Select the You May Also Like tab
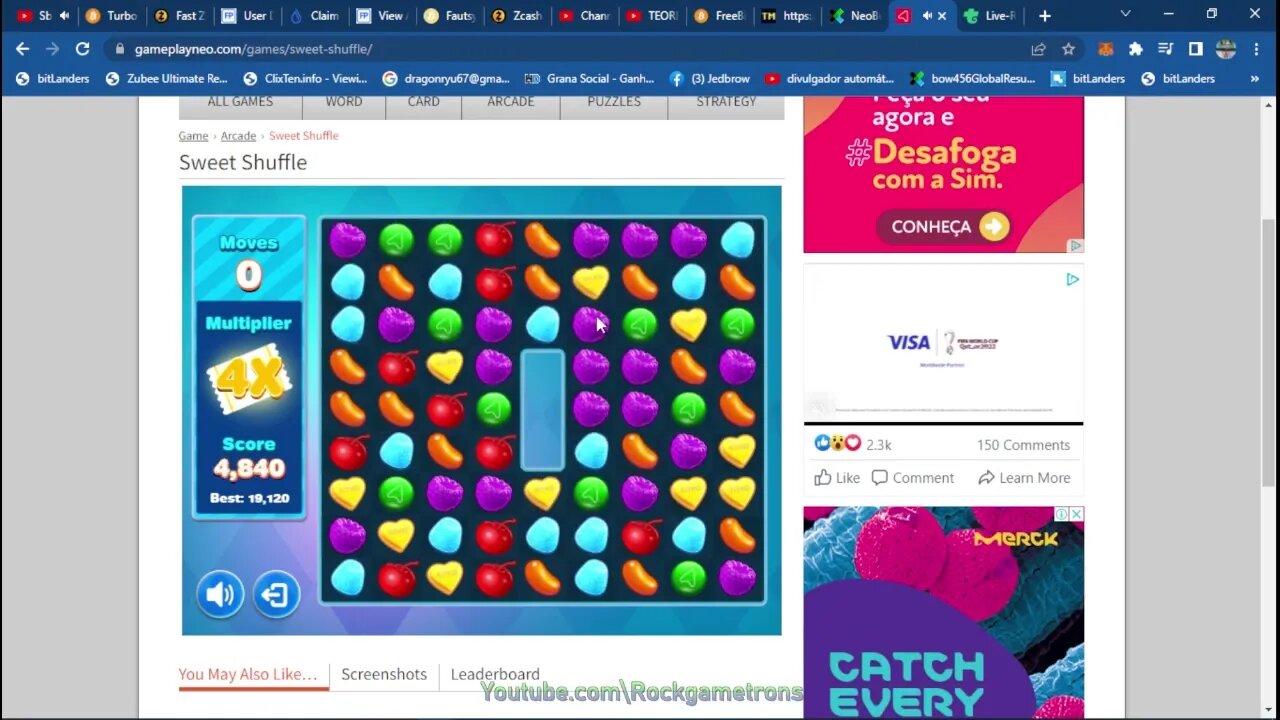1280x720 pixels. pyautogui.click(x=248, y=674)
